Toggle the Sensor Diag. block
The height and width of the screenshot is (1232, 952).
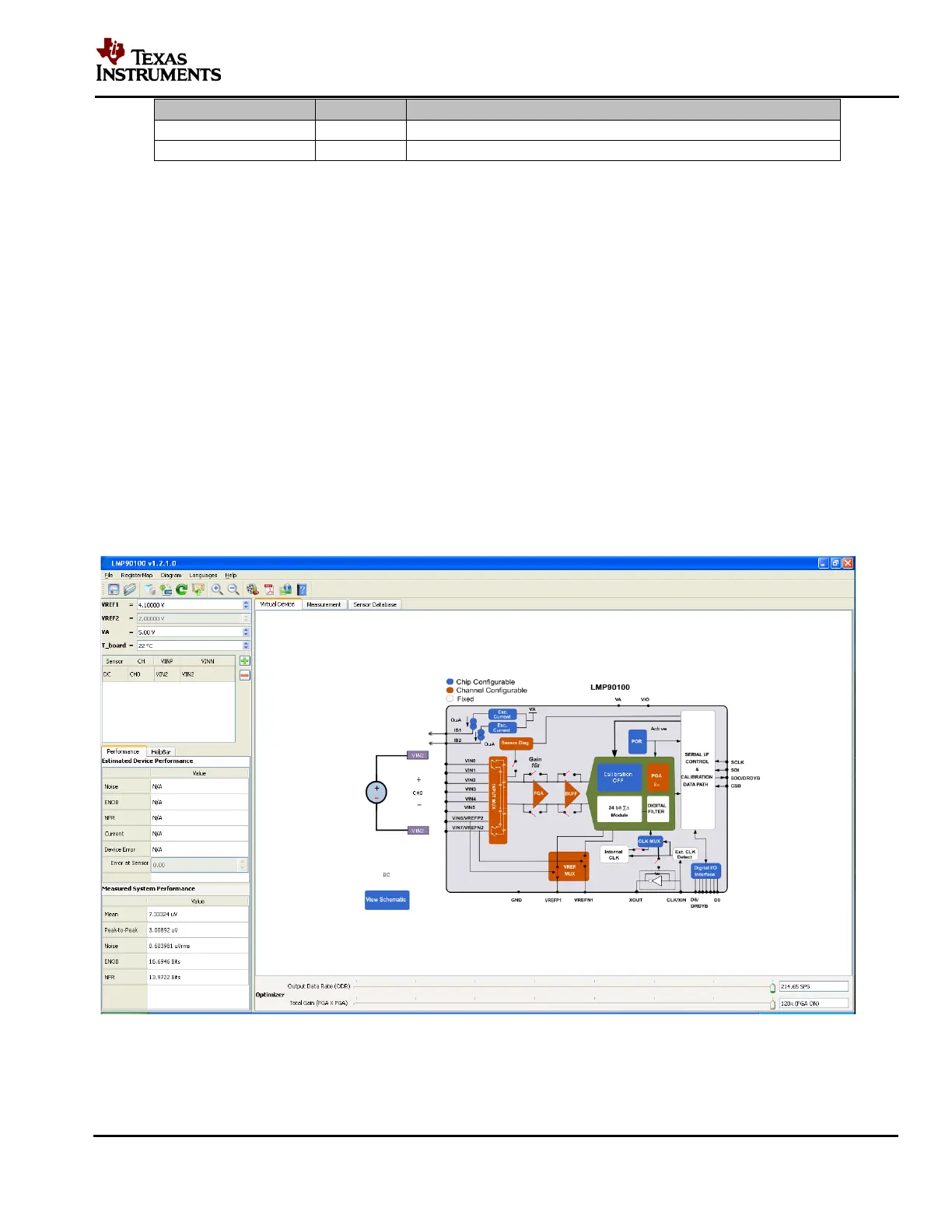[x=516, y=743]
